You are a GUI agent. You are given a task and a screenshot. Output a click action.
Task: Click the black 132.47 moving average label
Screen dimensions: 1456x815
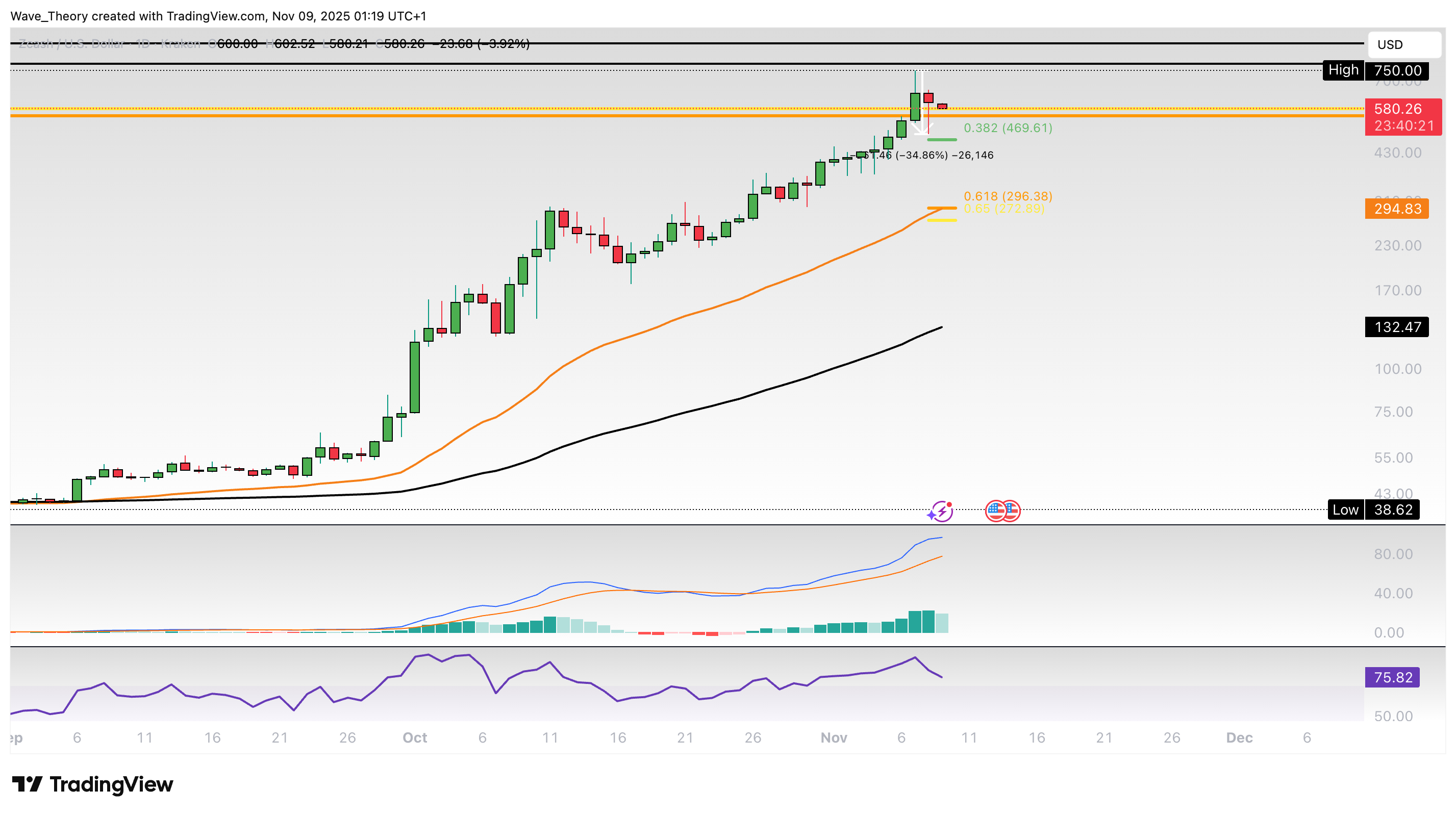pyautogui.click(x=1396, y=327)
